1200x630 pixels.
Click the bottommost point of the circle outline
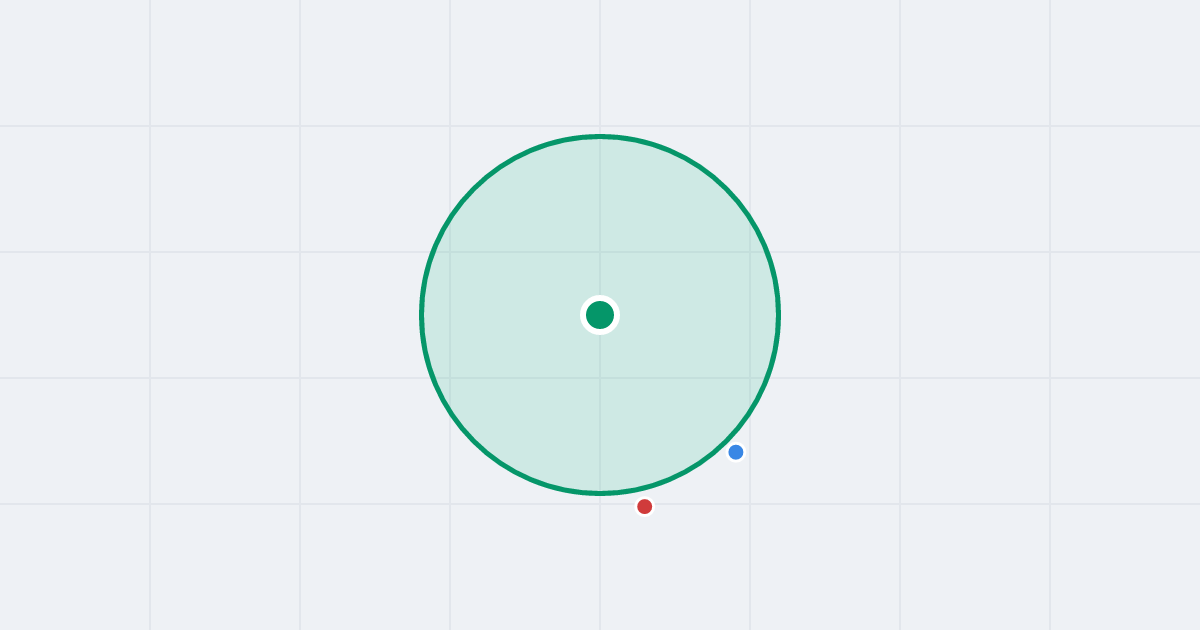coord(600,494)
